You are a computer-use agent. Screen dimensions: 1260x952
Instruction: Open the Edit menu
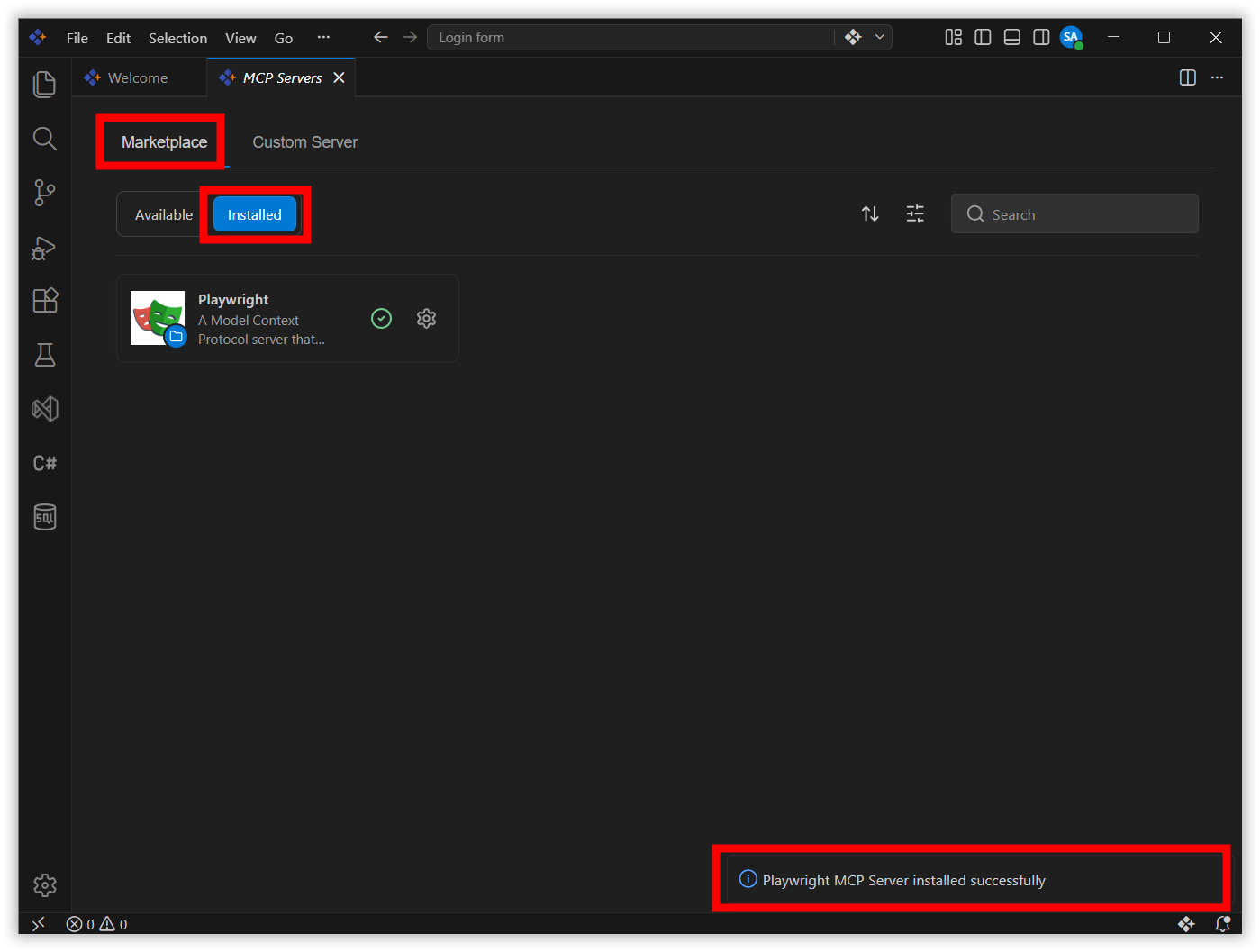[118, 38]
